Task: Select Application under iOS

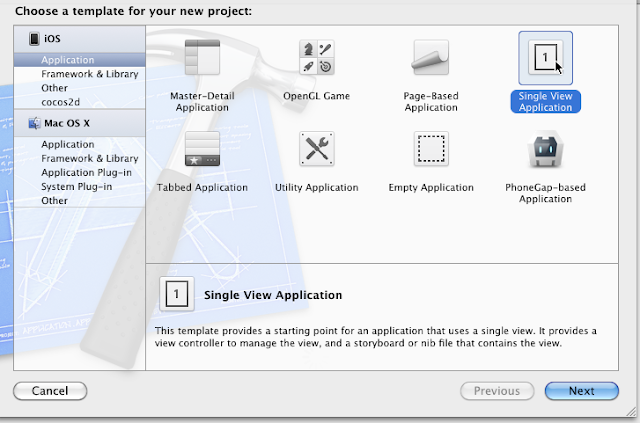Action: coord(68,60)
